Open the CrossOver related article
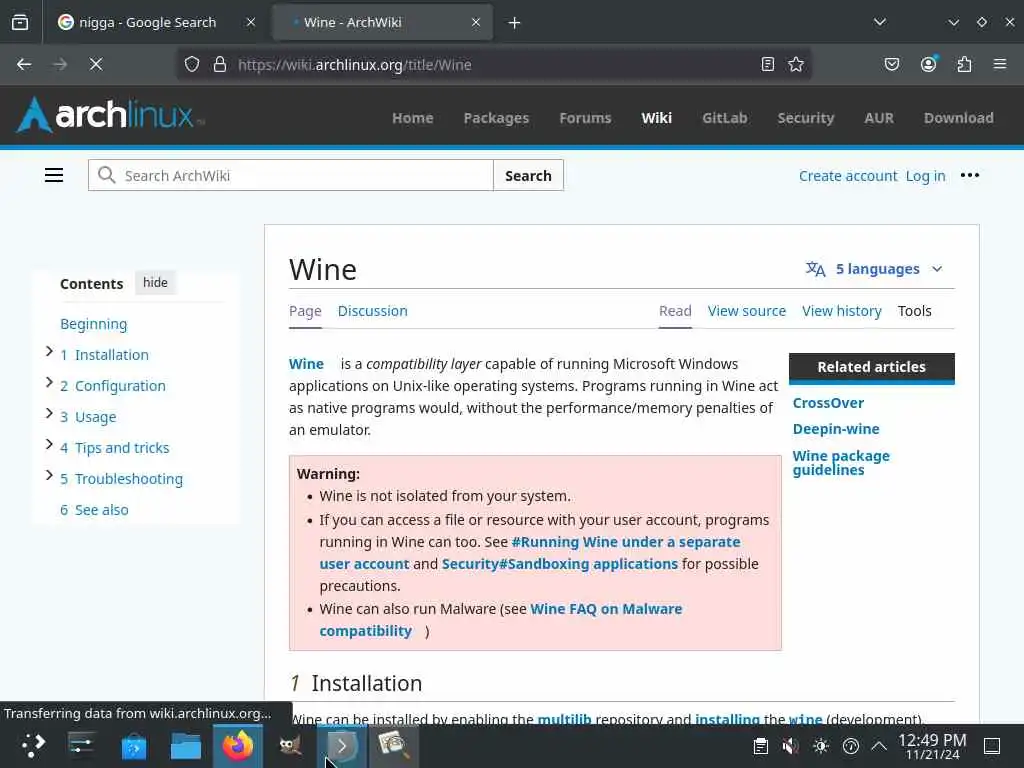This screenshot has width=1024, height=768. tap(828, 403)
